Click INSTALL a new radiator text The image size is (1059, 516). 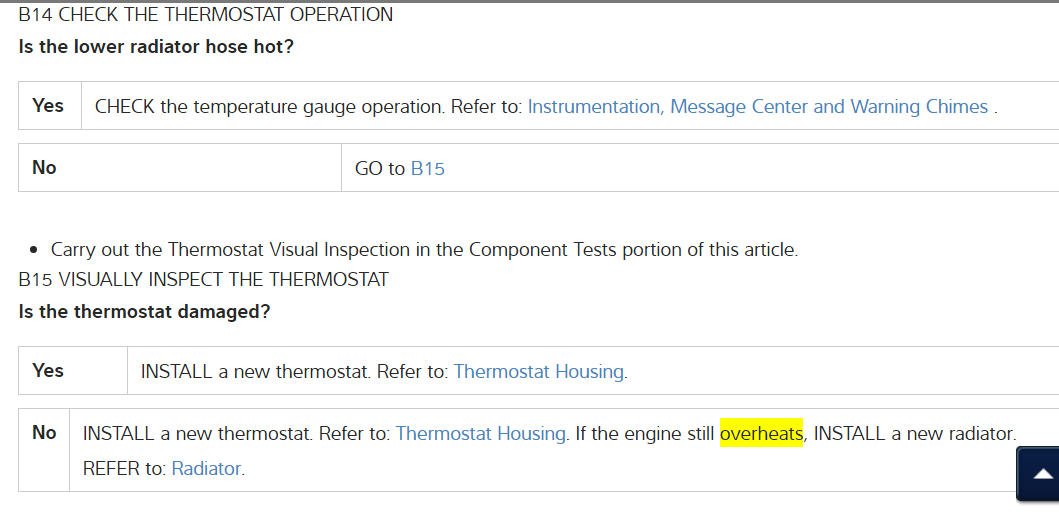pyautogui.click(x=914, y=434)
